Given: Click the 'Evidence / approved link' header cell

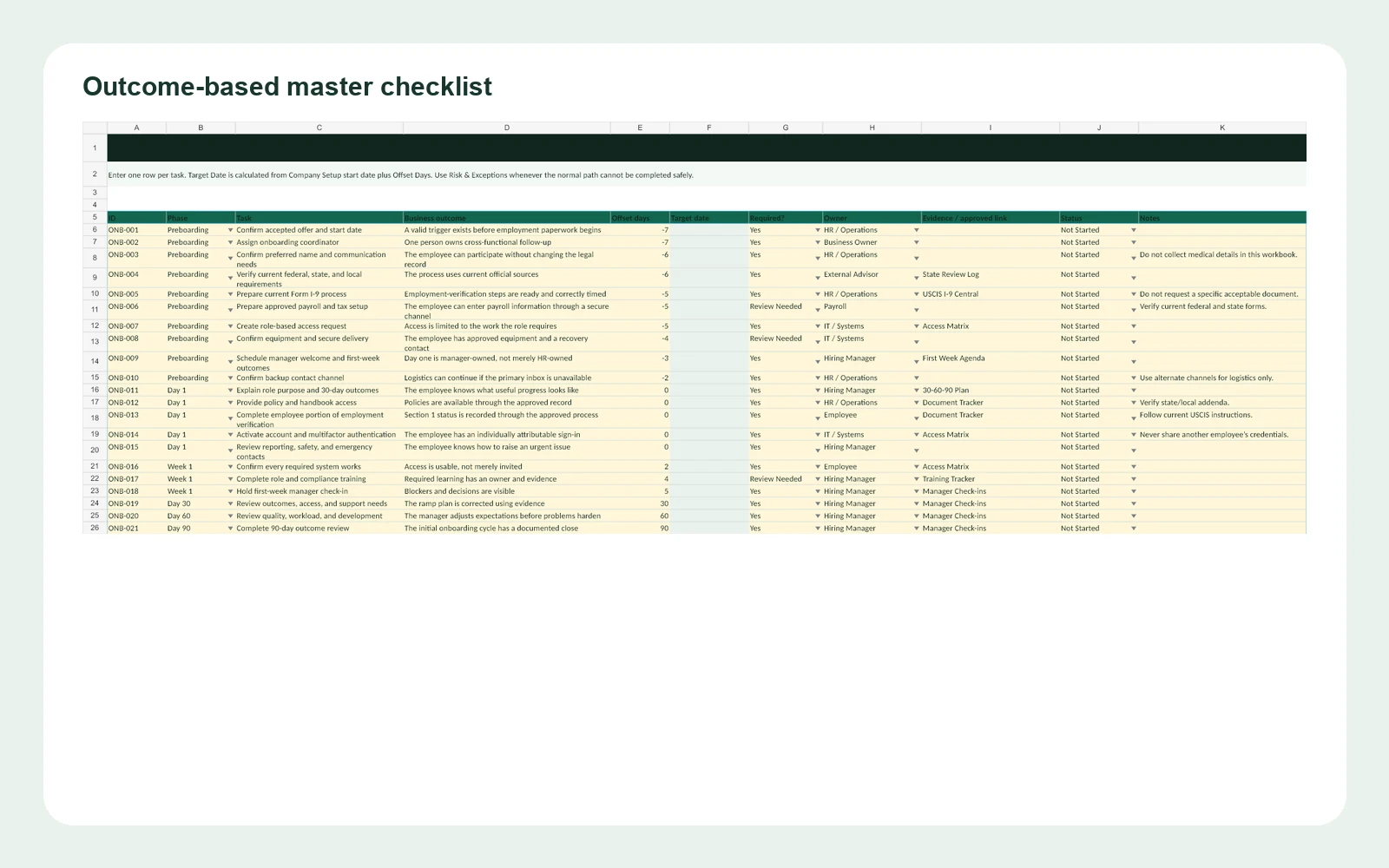Looking at the screenshot, I should [990, 218].
